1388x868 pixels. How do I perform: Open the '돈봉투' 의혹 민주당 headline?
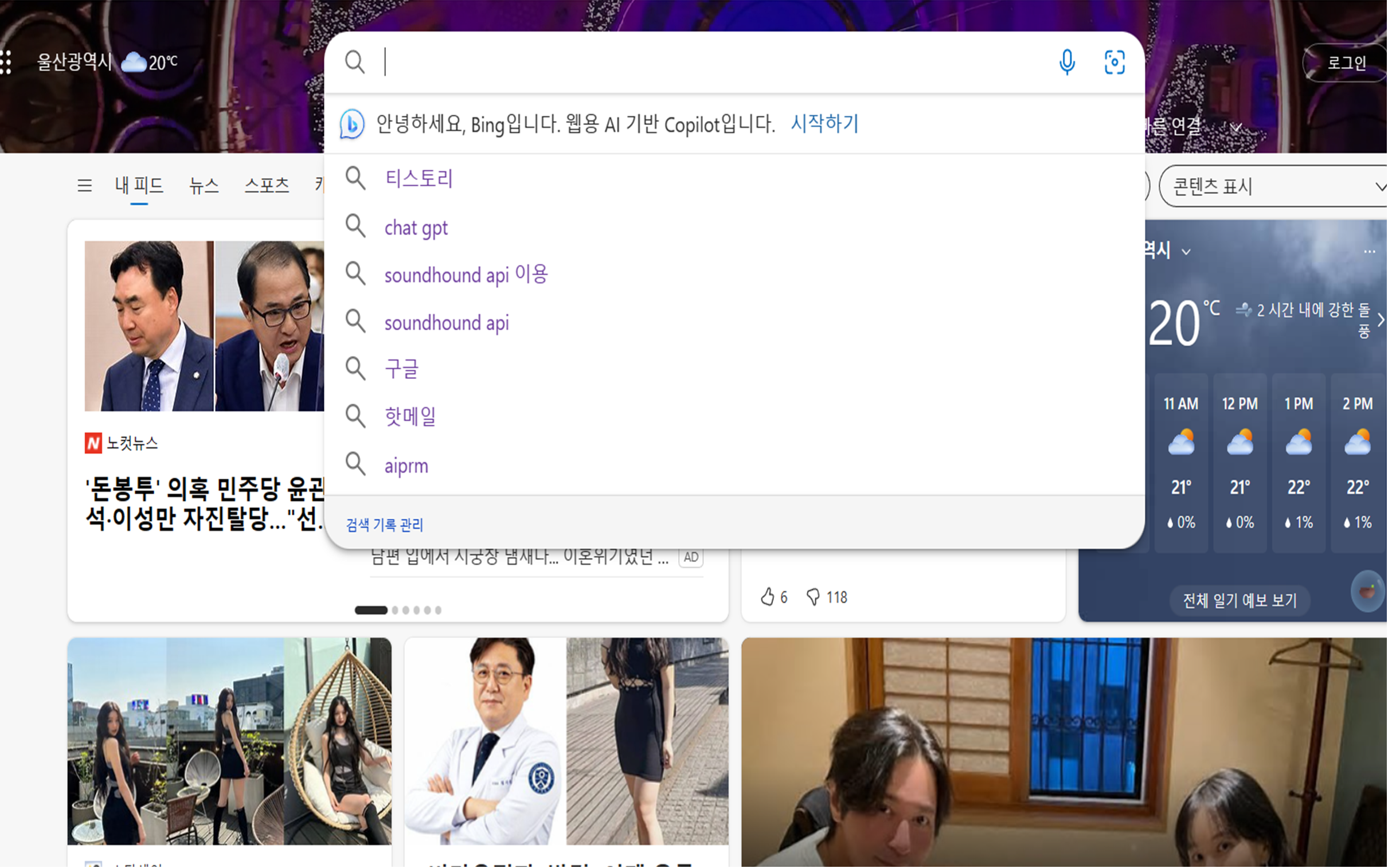tap(205, 504)
